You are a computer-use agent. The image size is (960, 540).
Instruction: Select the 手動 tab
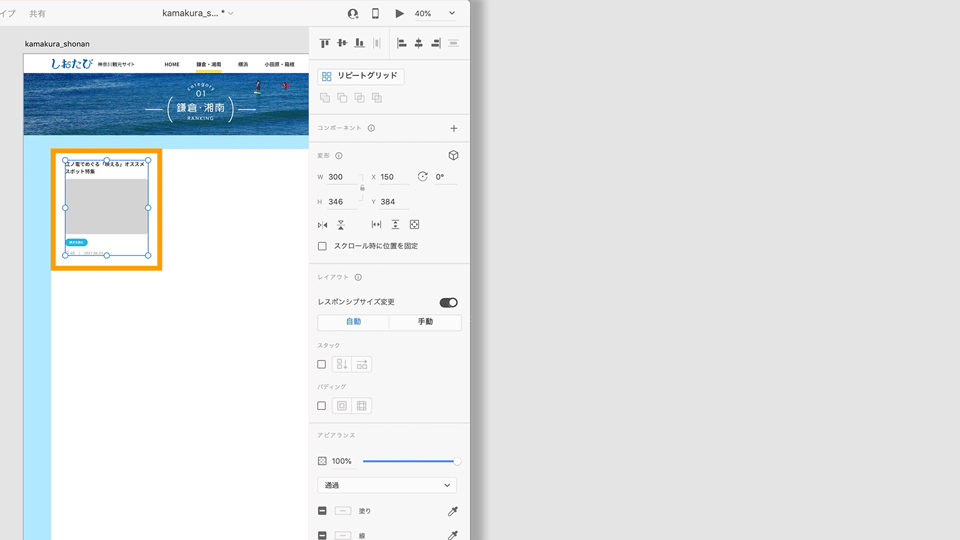[x=425, y=322]
